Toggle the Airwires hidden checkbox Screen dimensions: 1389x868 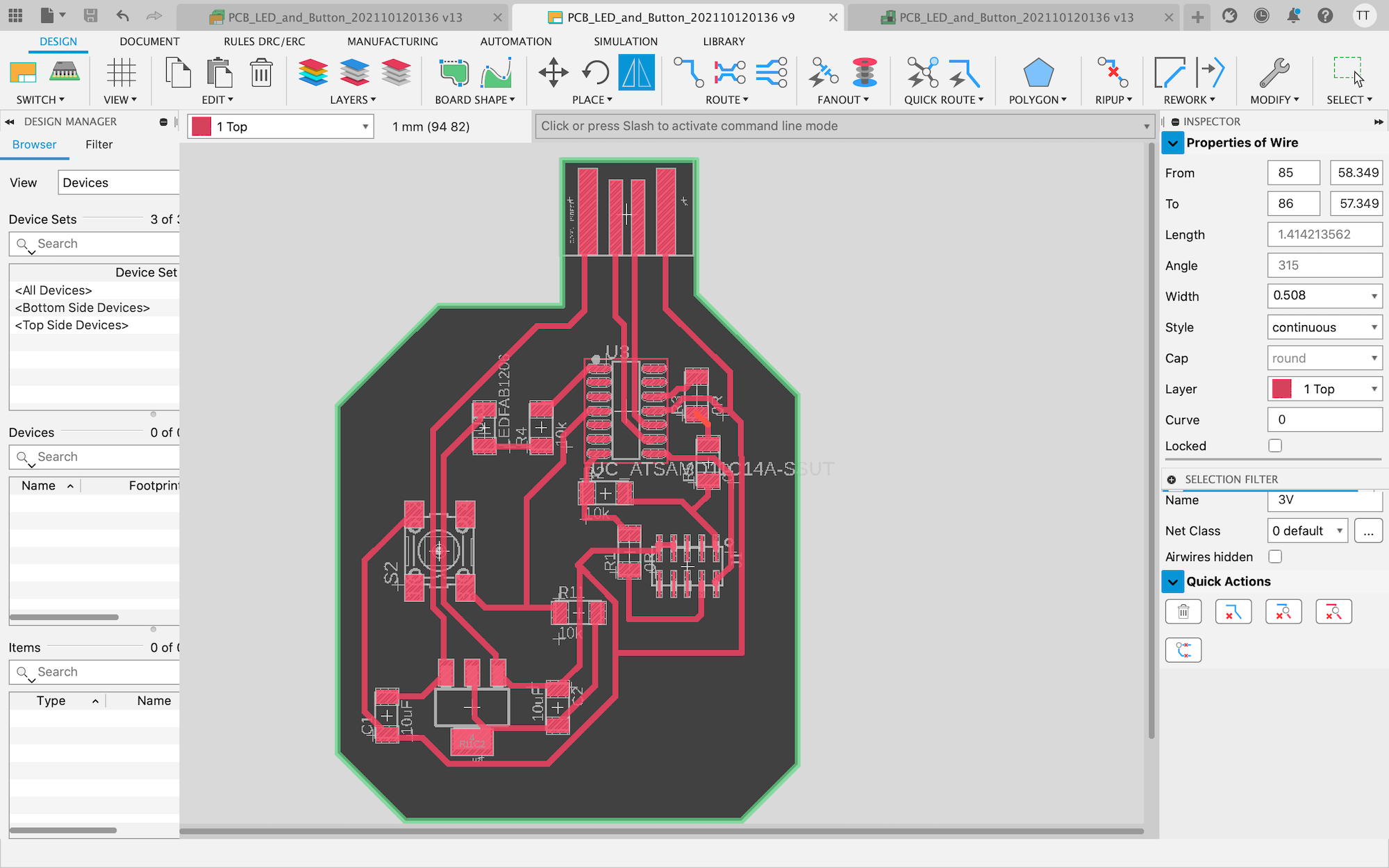(x=1276, y=557)
